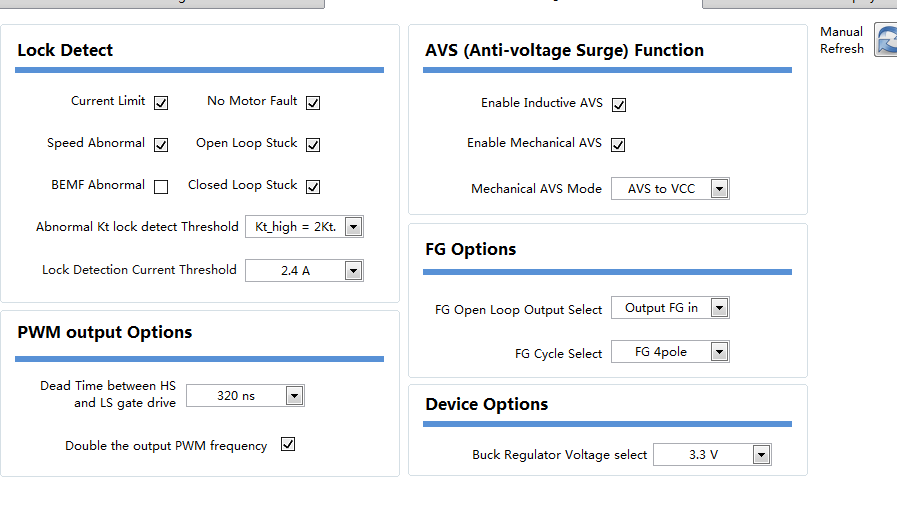Screen dimensions: 897x508
Task: Open Abnormal Kt lock detect Threshold dropdown
Action: (352, 227)
